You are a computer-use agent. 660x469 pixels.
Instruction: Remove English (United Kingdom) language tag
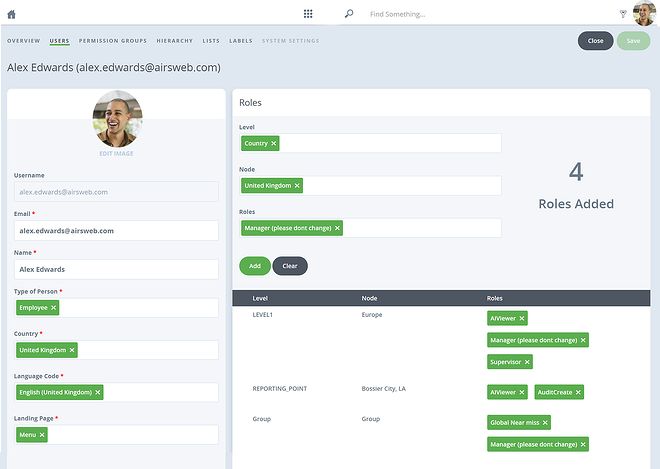coord(98,392)
